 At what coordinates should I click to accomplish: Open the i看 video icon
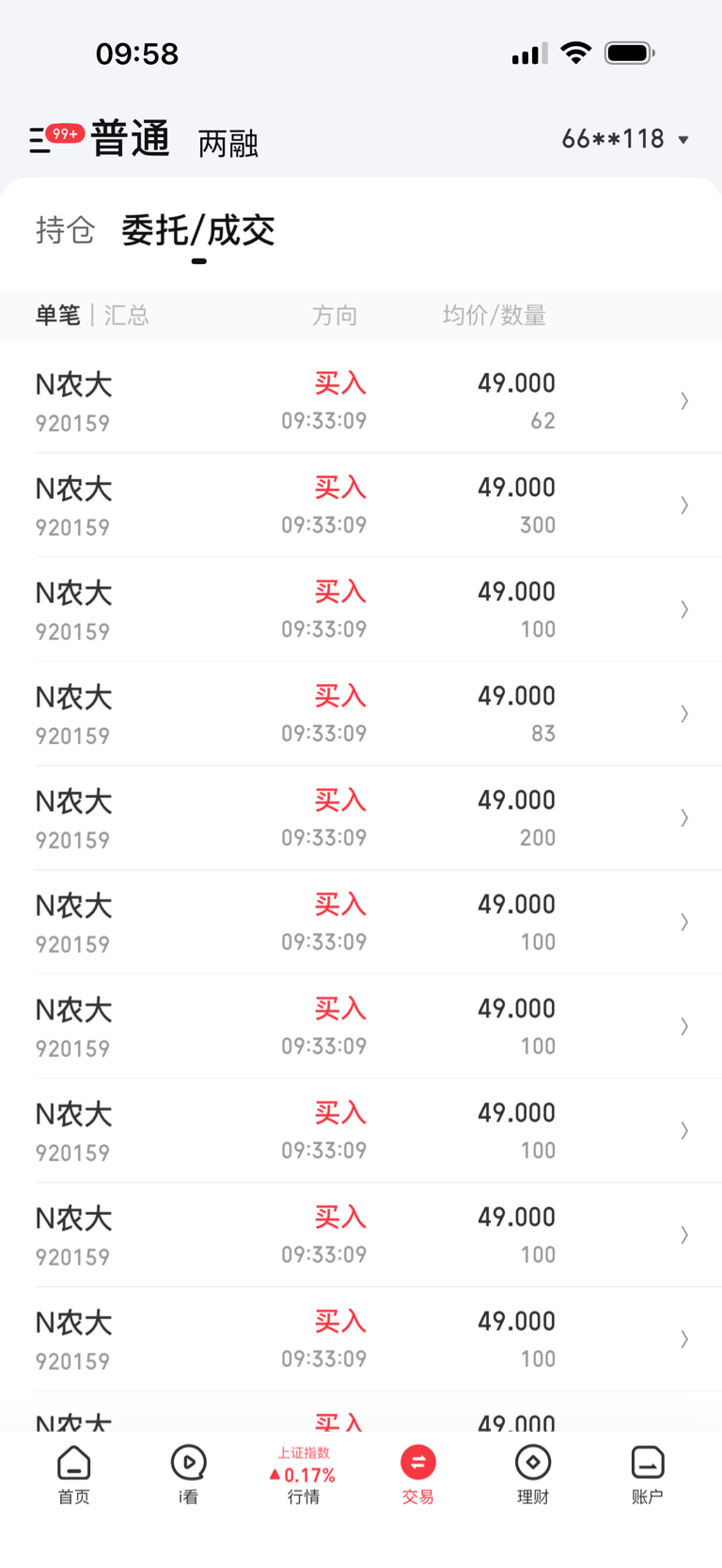tap(188, 1474)
